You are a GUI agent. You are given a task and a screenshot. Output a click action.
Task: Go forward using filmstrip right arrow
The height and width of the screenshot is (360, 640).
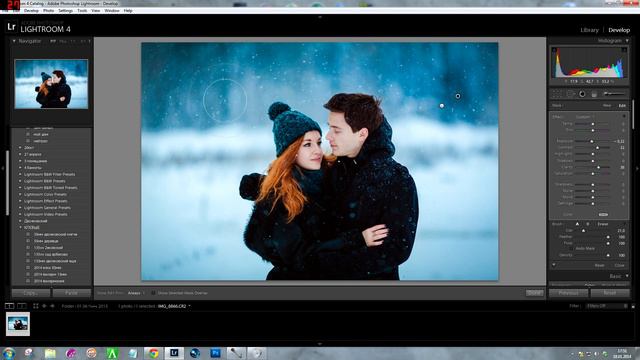pyautogui.click(x=52, y=306)
